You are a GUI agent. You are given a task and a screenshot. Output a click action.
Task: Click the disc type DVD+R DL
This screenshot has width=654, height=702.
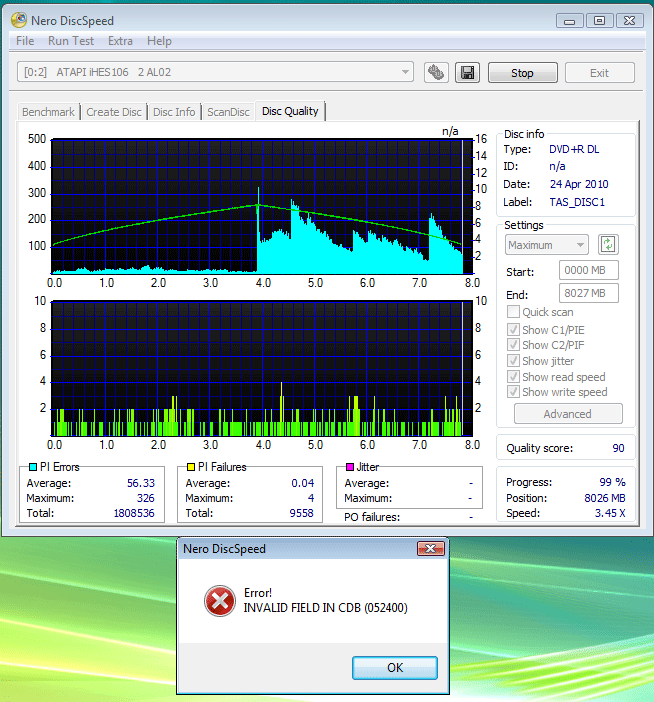[x=574, y=149]
